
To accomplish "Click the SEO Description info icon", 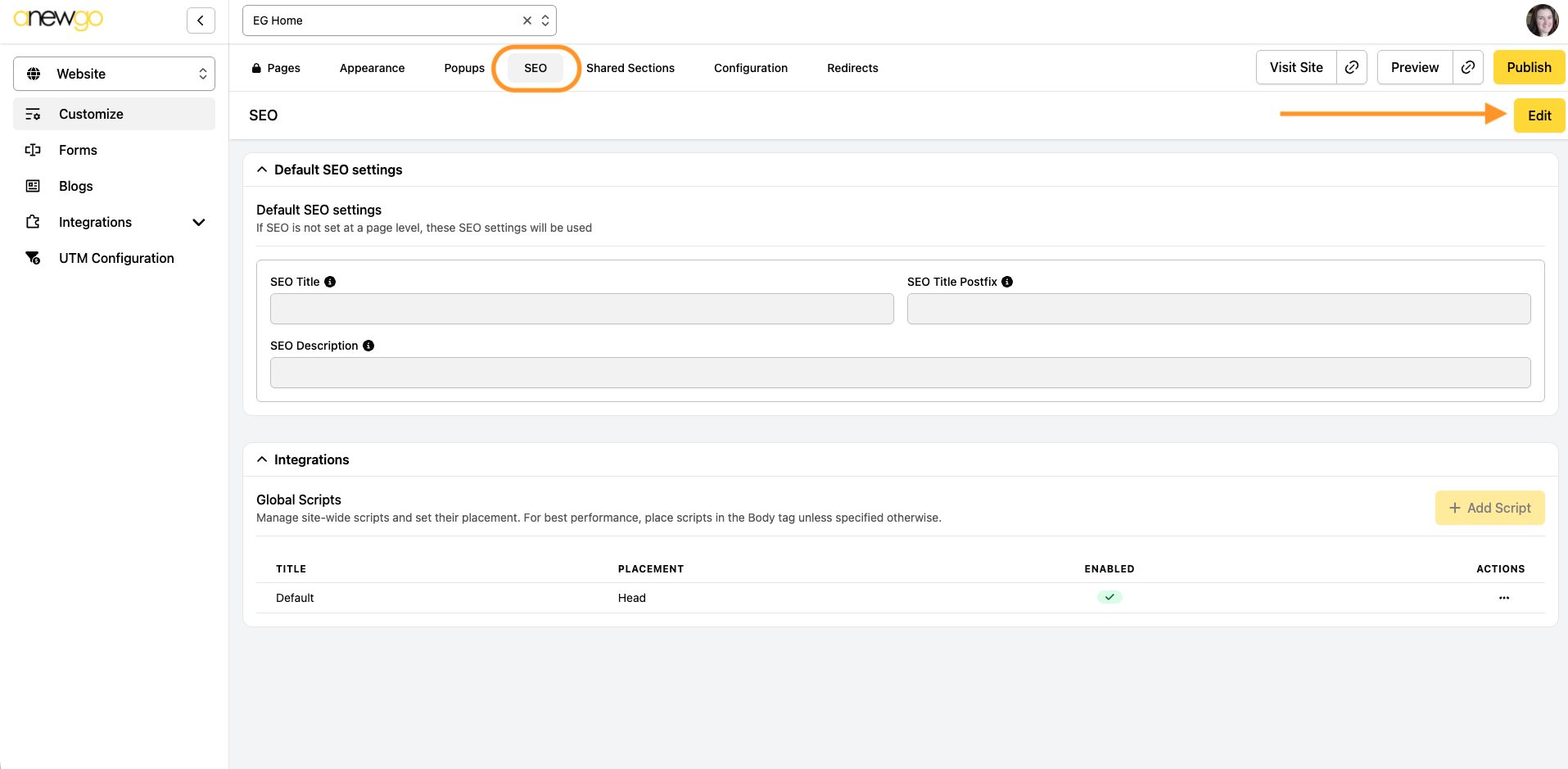I will pos(368,346).
